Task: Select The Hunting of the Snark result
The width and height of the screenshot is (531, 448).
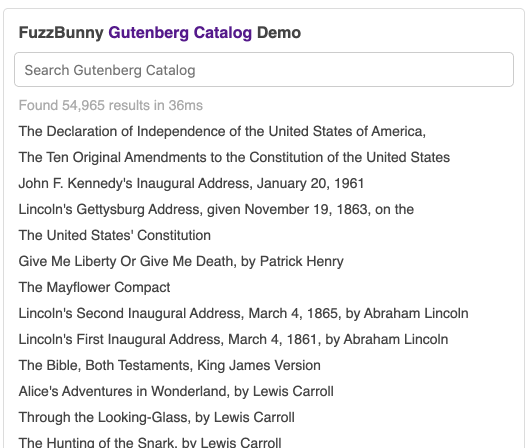Action: coord(150,442)
